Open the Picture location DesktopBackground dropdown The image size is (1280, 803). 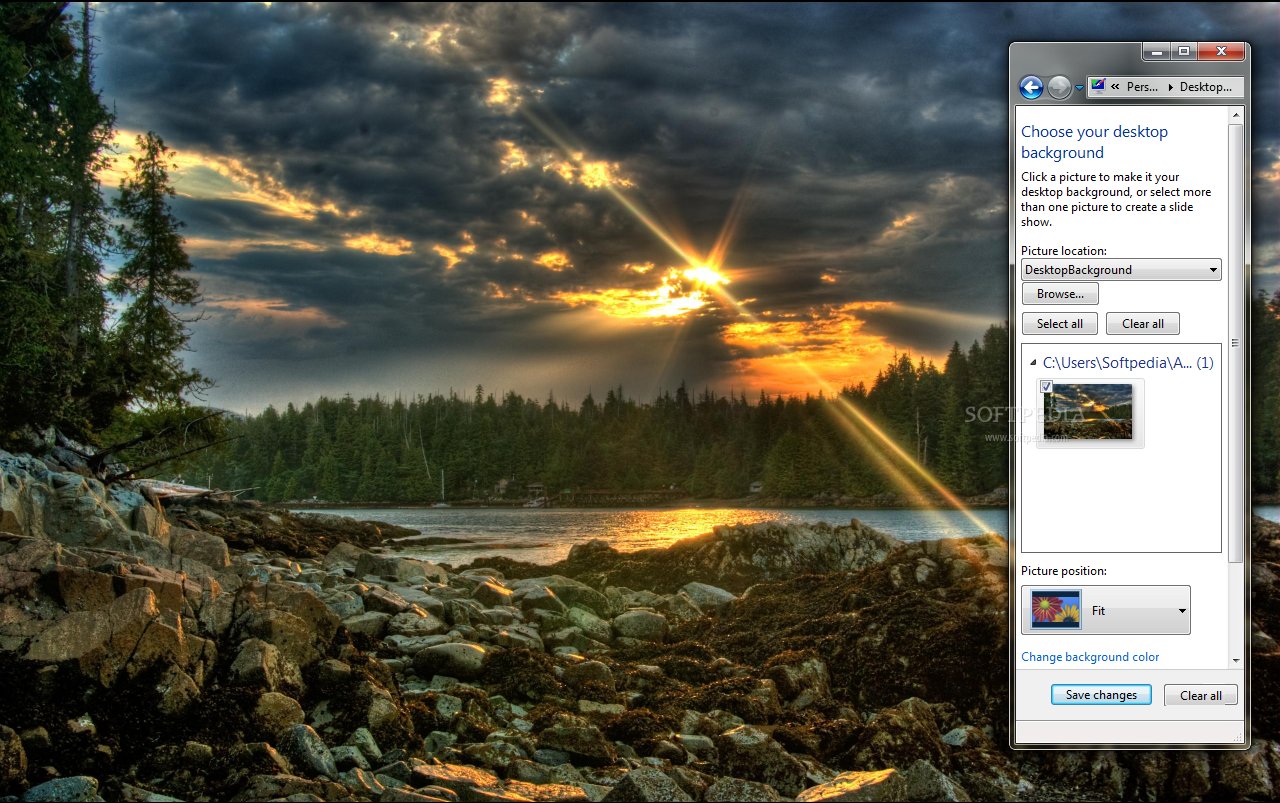[1121, 270]
